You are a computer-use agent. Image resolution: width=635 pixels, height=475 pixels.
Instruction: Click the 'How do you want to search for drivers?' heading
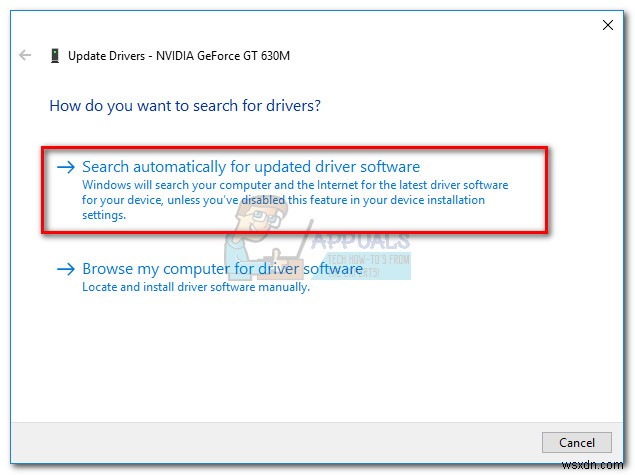(185, 106)
